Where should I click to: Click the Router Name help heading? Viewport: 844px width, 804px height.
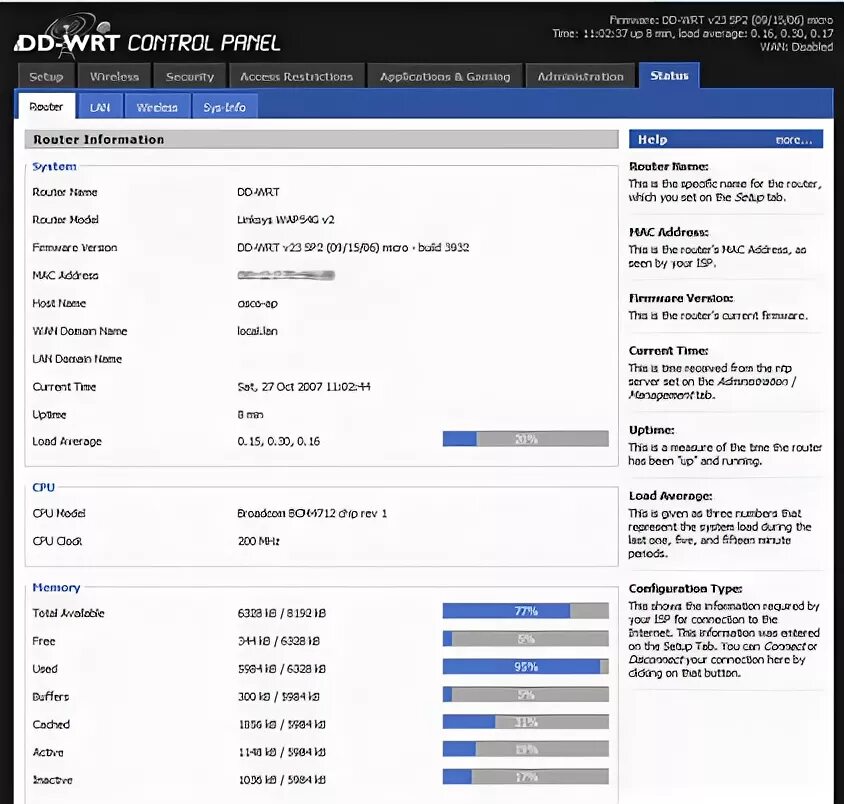coord(669,166)
